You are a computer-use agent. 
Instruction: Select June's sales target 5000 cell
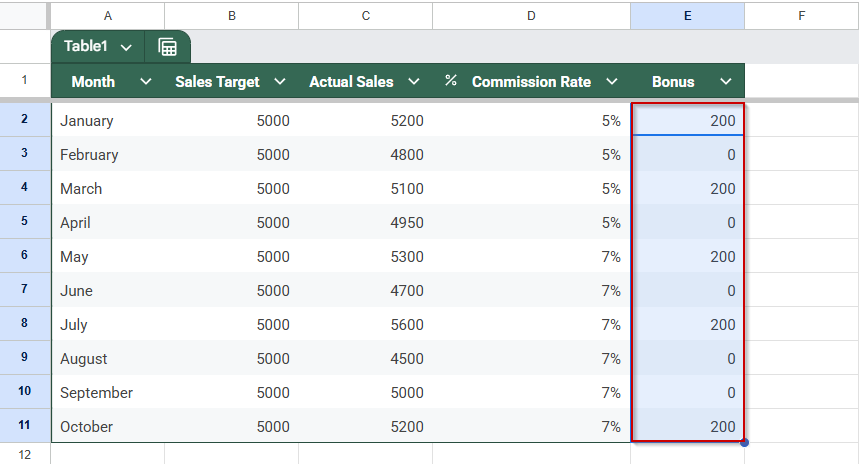click(232, 290)
